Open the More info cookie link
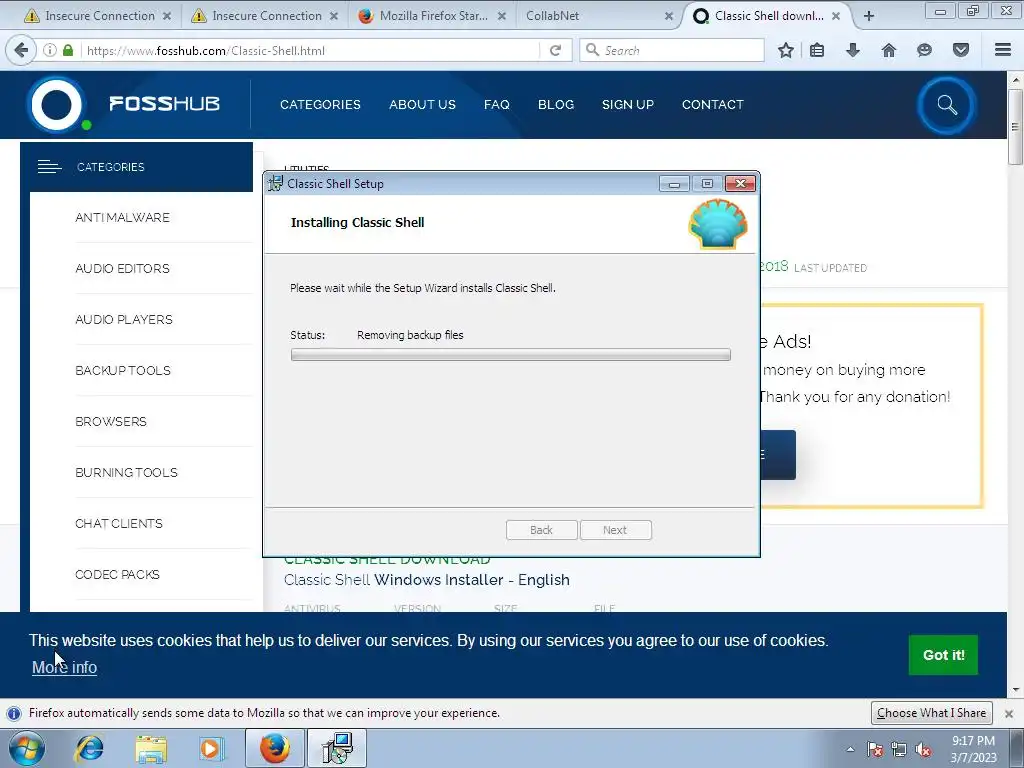1024x768 pixels. (x=64, y=667)
